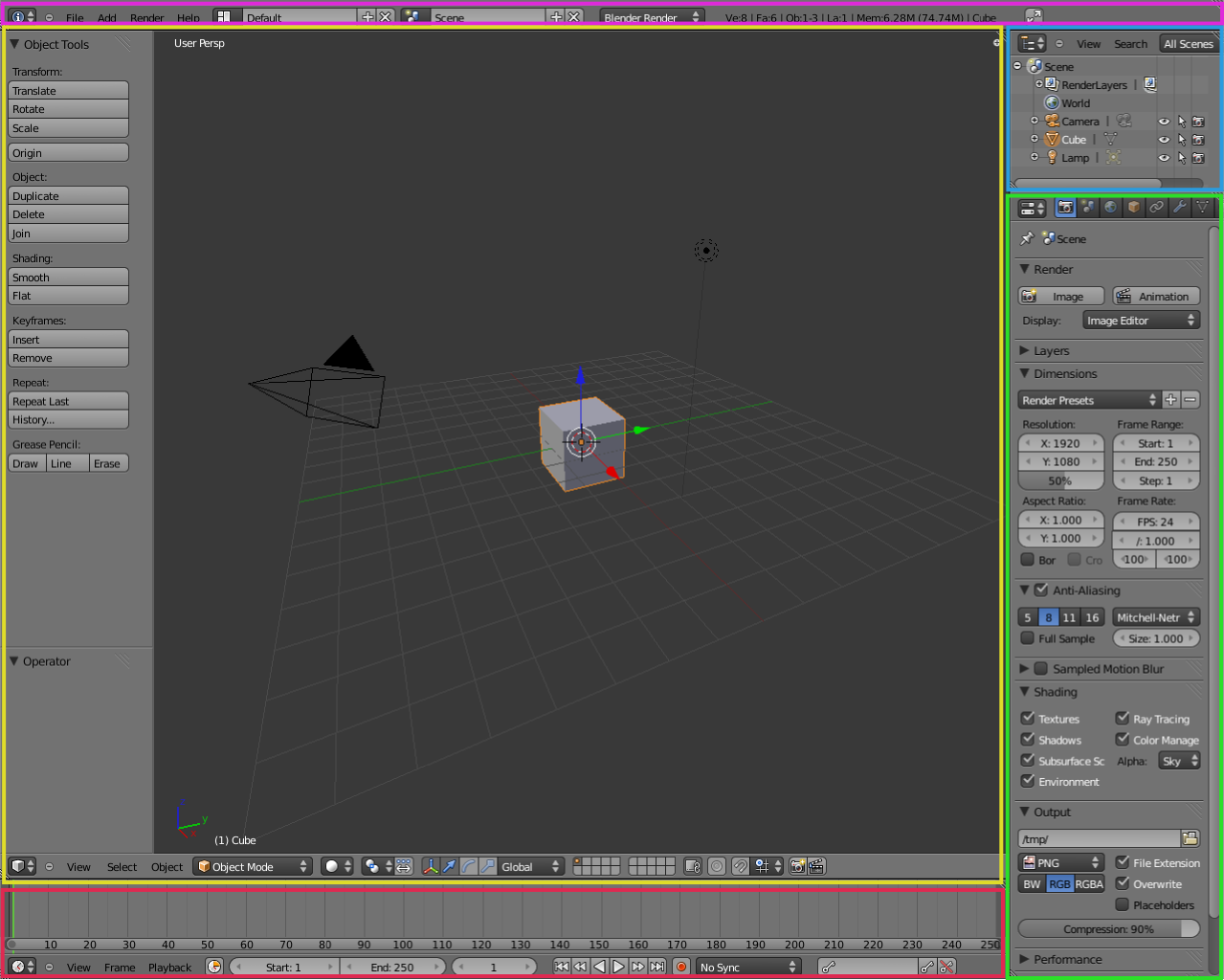Image resolution: width=1224 pixels, height=980 pixels.
Task: Enable the translate manipulator arrow icon
Action: point(448,866)
